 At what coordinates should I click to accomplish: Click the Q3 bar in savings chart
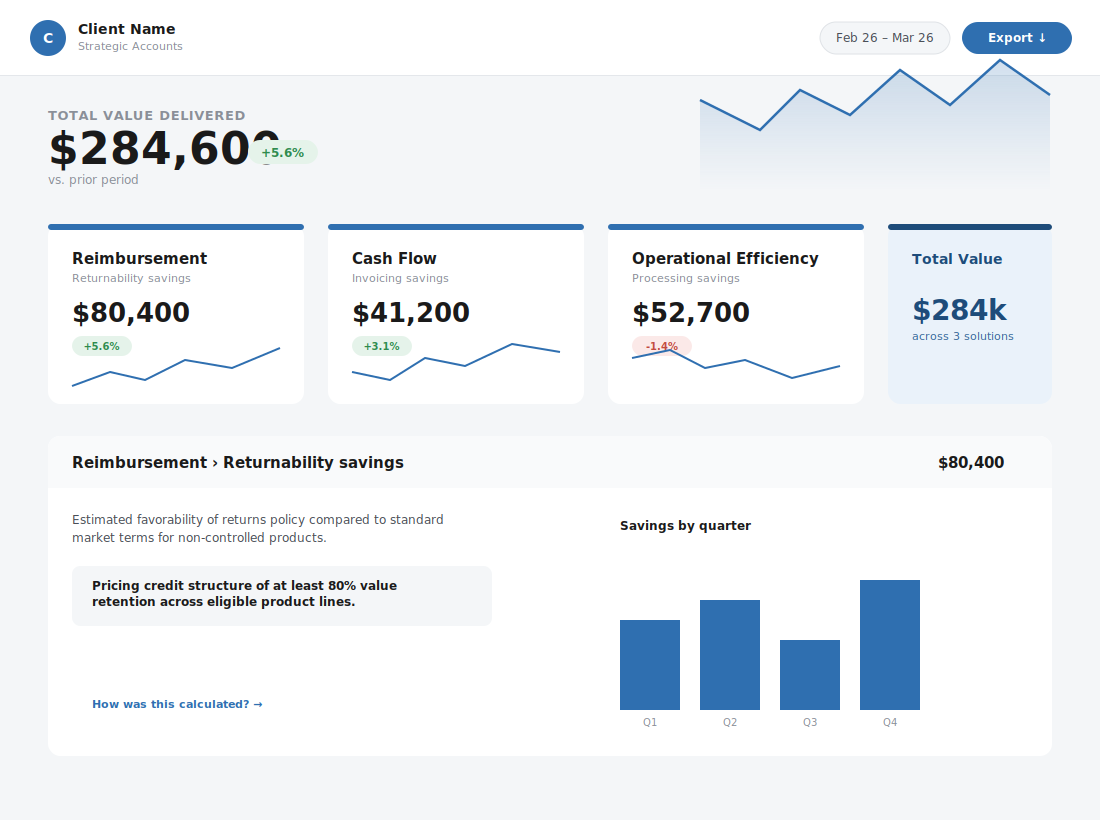click(x=810, y=675)
